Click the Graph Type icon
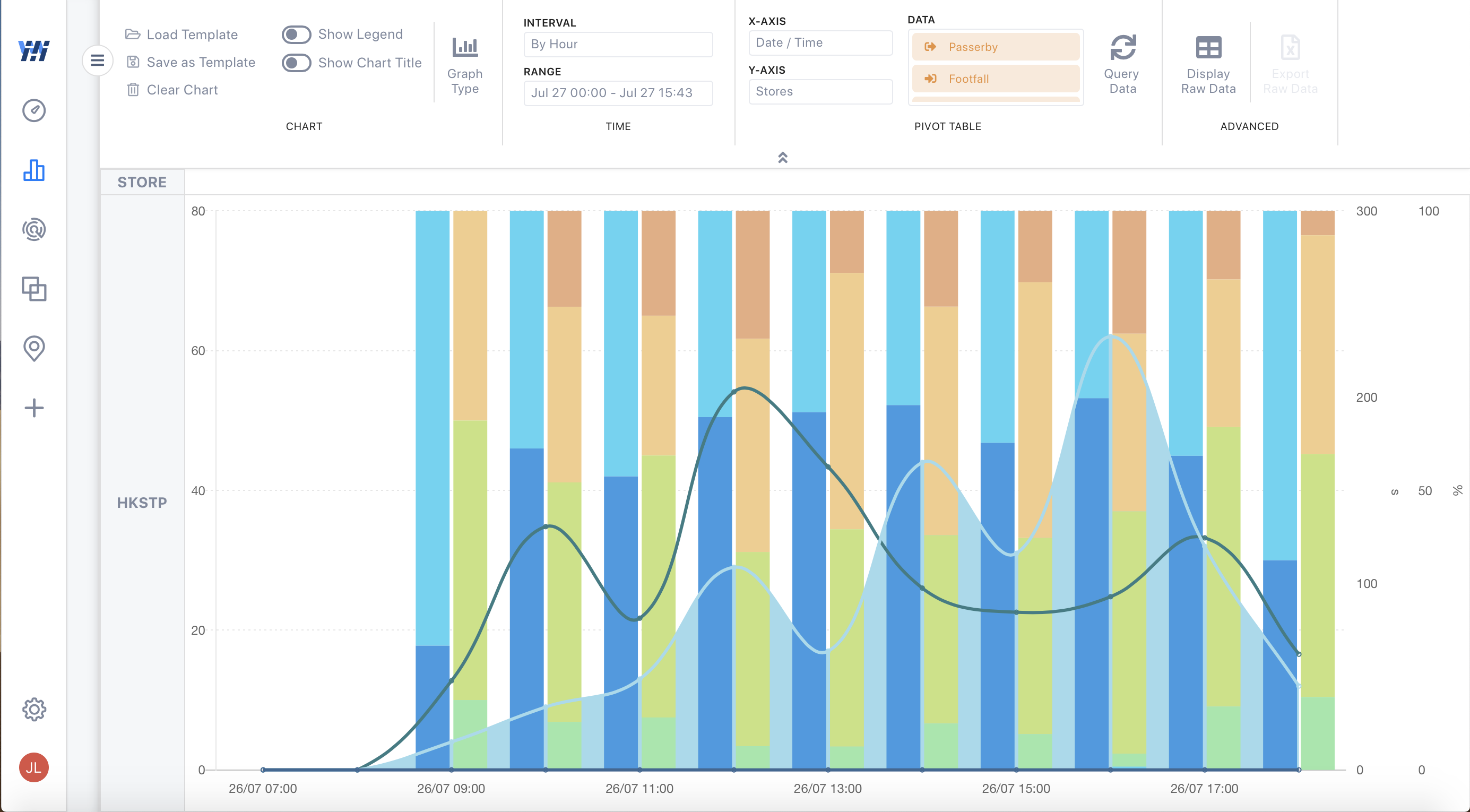Image resolution: width=1470 pixels, height=812 pixels. (464, 48)
